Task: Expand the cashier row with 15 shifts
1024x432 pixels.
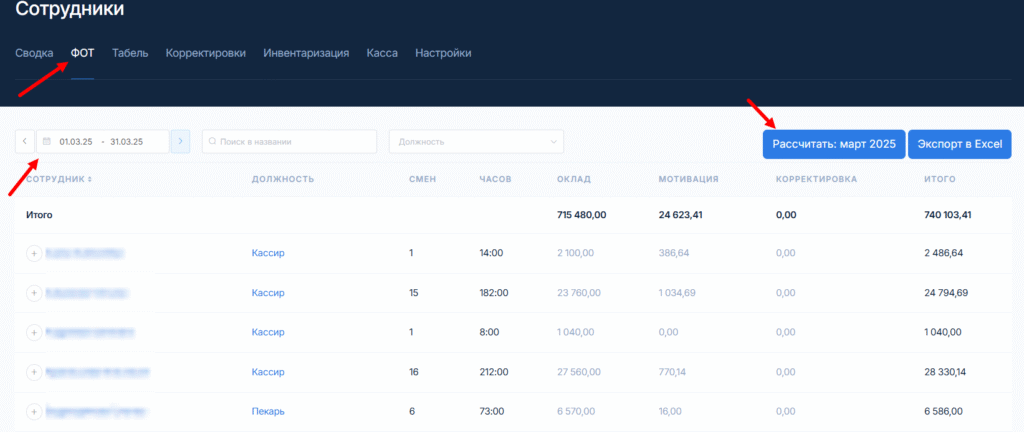Action: (x=33, y=293)
